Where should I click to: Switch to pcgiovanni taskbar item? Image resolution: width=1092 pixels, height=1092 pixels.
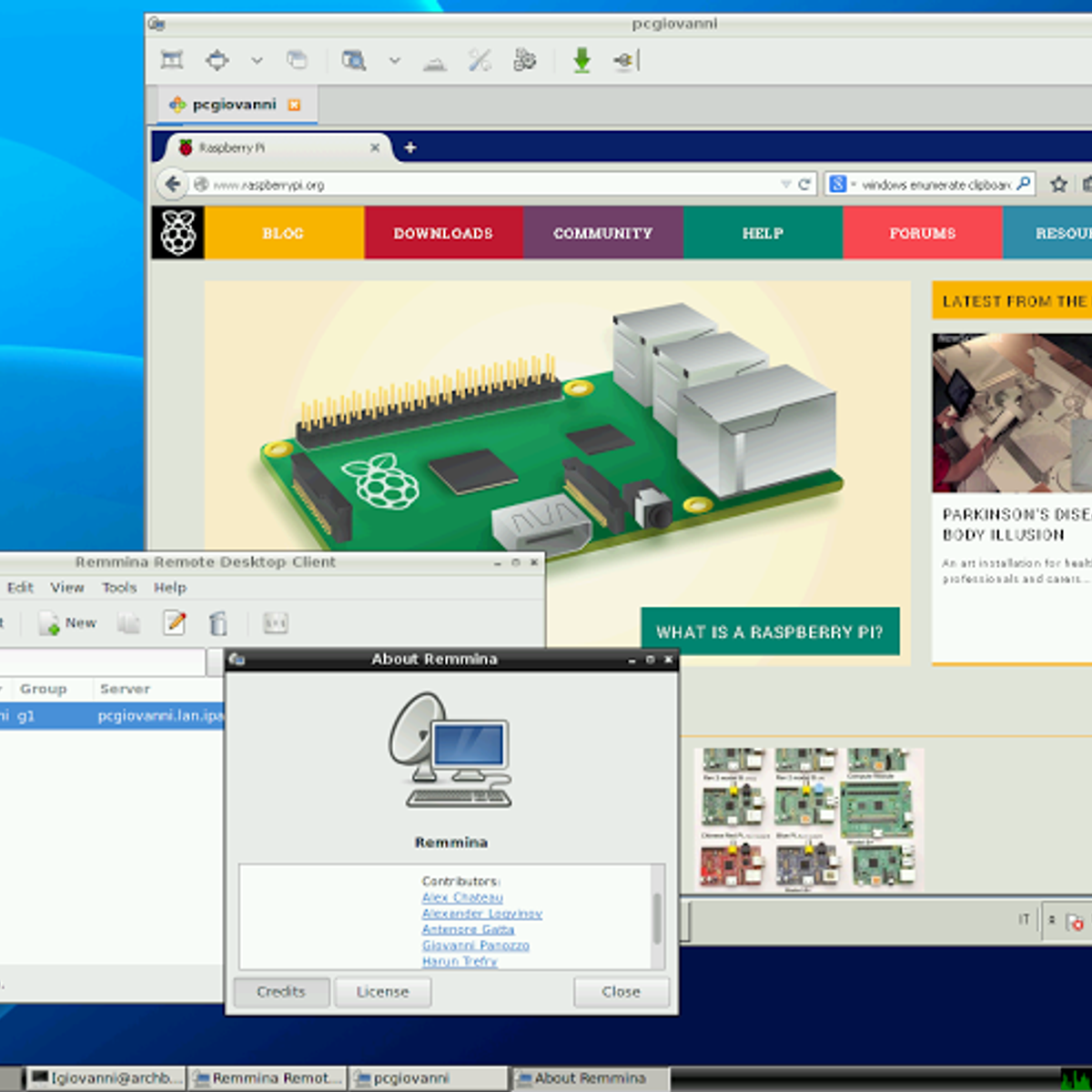pyautogui.click(x=429, y=1078)
